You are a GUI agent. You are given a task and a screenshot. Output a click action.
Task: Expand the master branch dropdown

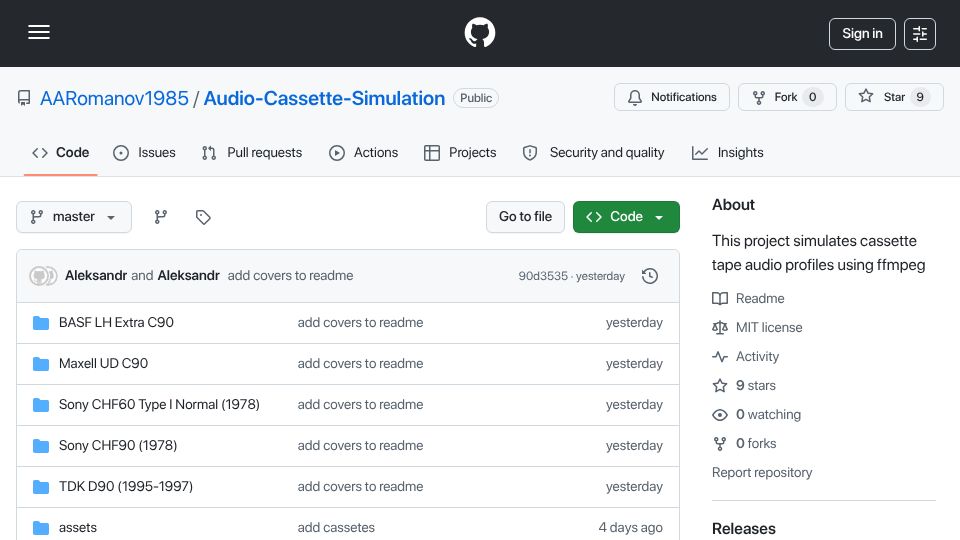click(74, 217)
